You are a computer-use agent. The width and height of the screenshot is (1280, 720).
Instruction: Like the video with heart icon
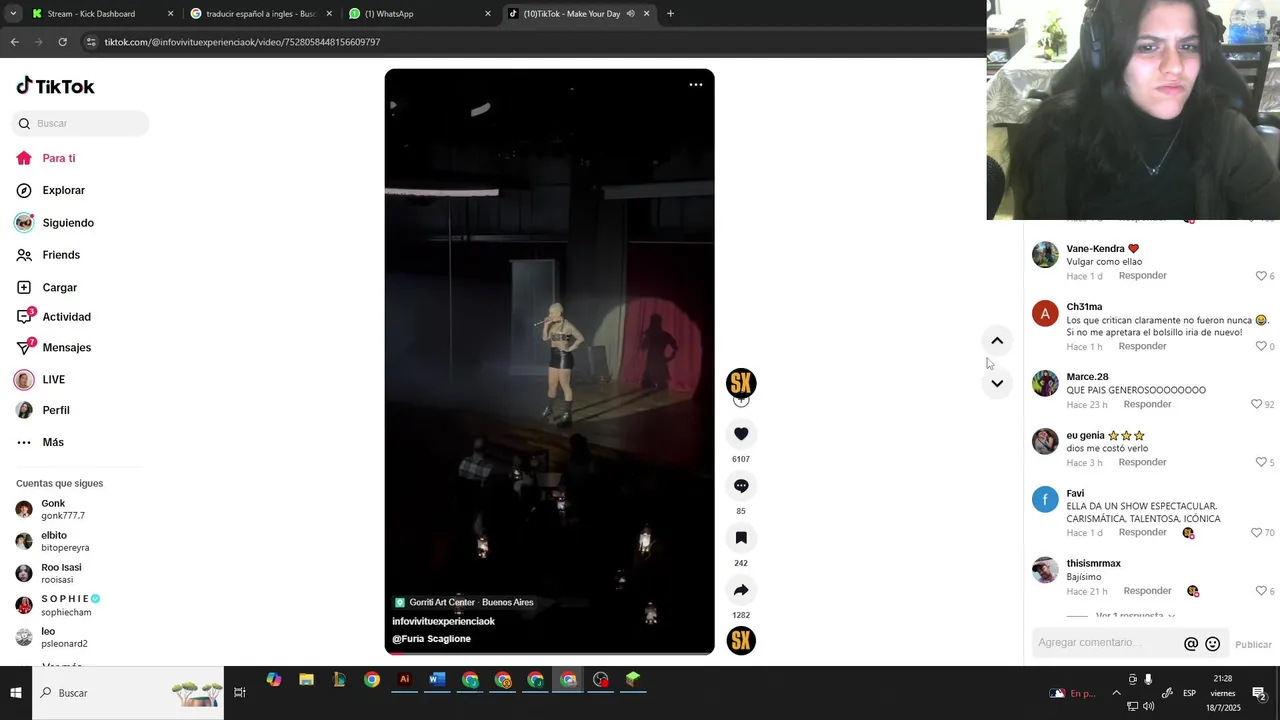click(741, 434)
